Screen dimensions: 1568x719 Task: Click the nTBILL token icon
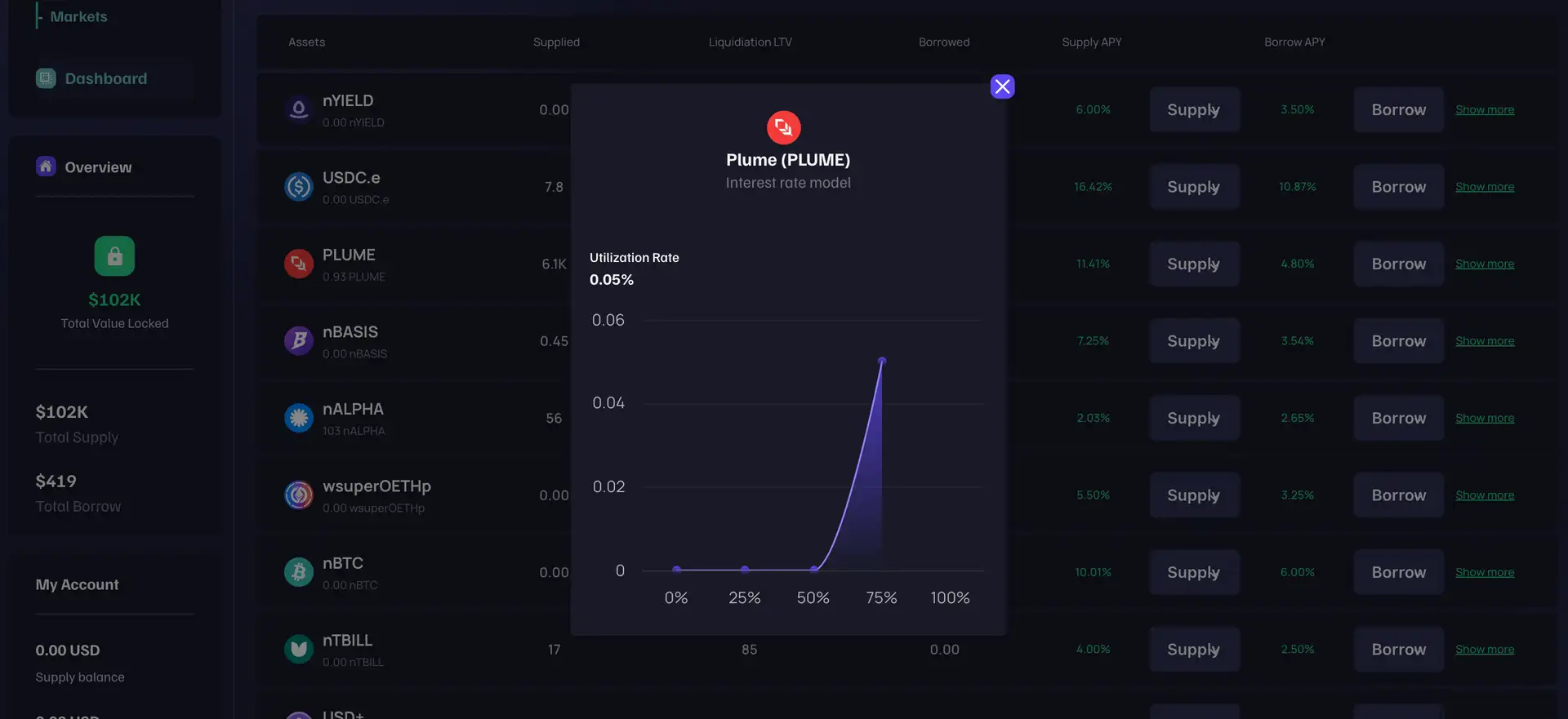point(299,649)
